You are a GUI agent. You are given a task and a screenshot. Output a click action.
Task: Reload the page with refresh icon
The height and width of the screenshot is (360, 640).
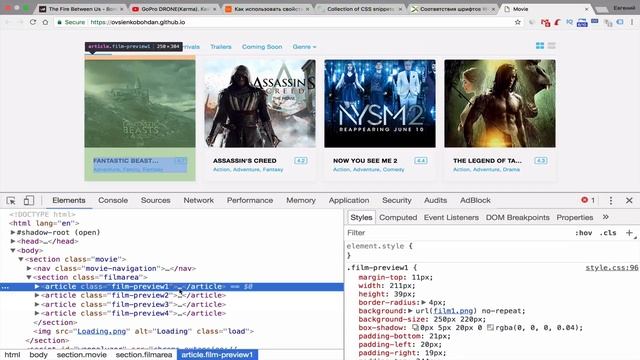33,22
